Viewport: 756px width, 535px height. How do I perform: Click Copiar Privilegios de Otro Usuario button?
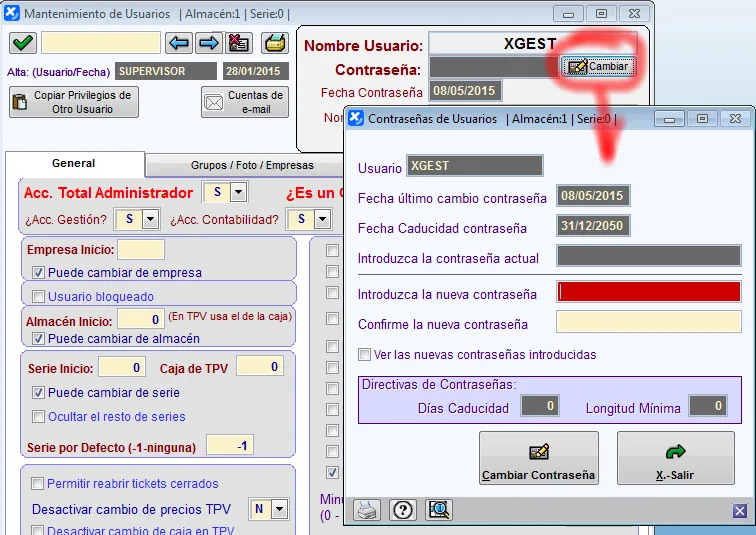(74, 102)
